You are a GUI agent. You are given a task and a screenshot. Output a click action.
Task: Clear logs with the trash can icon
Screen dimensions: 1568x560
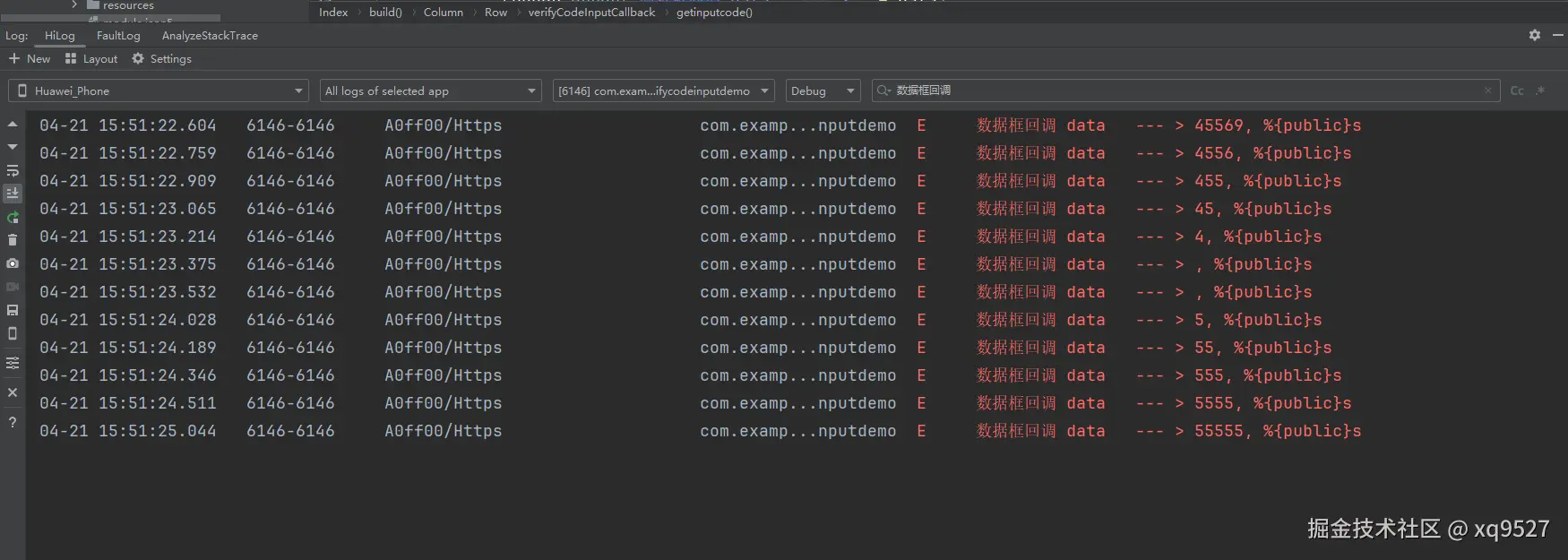(x=13, y=240)
